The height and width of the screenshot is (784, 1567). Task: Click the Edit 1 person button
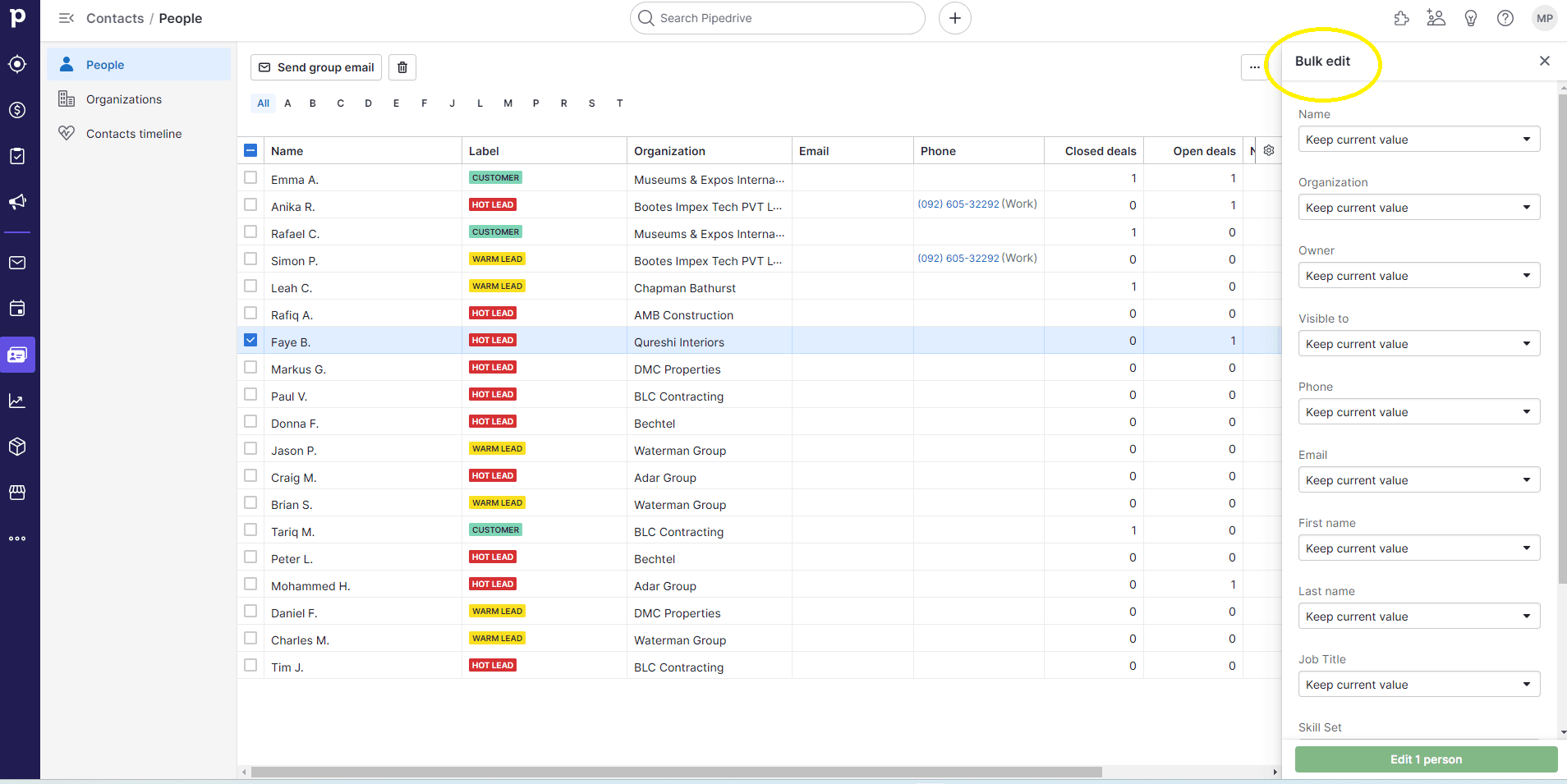coord(1426,759)
